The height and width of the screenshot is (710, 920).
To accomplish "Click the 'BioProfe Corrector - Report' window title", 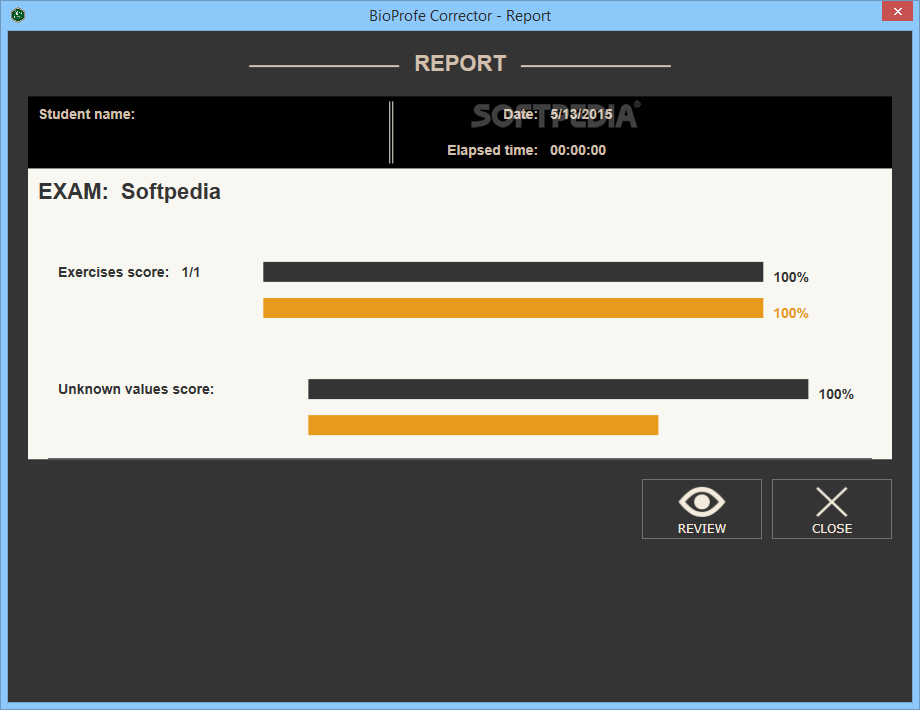I will 460,16.
